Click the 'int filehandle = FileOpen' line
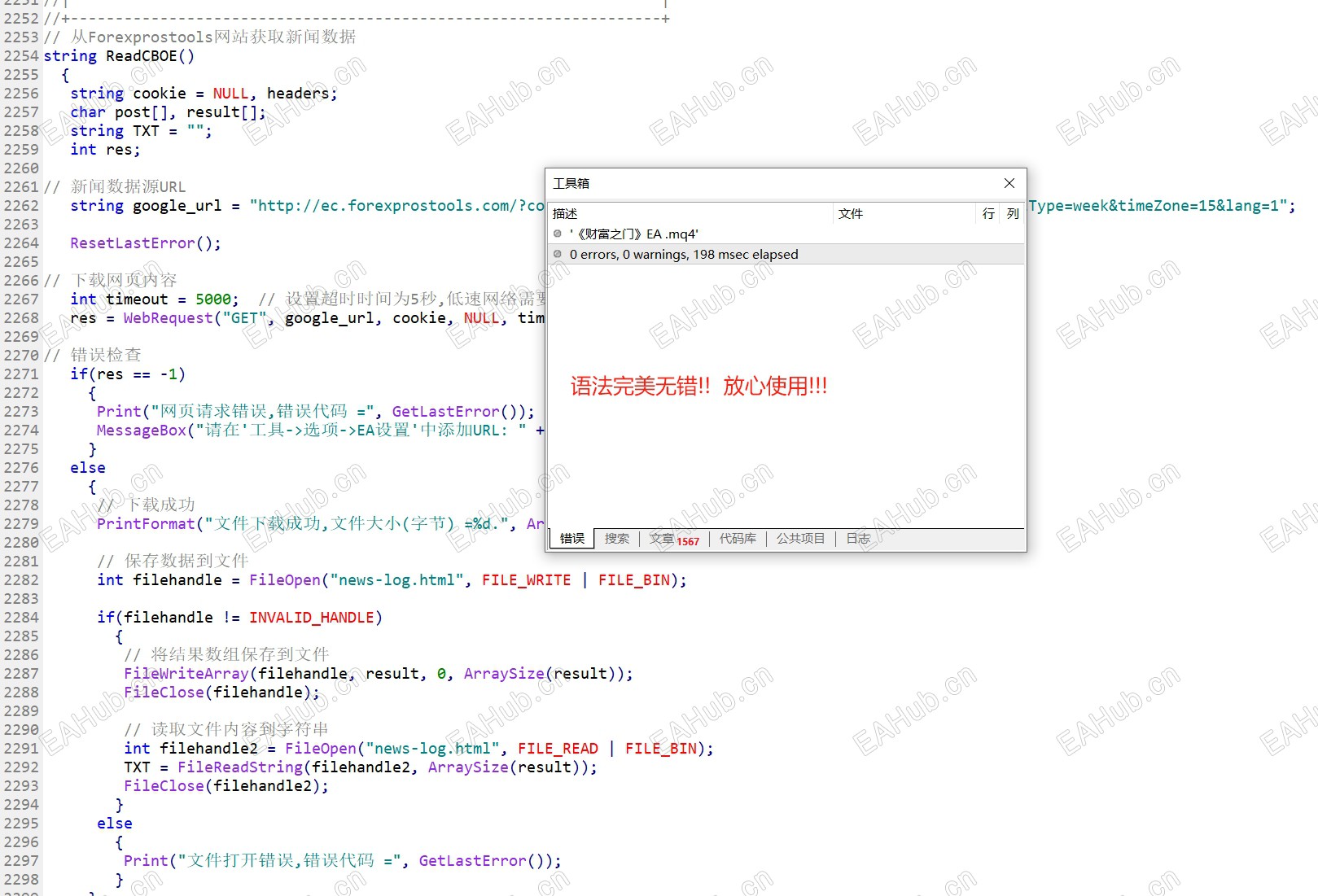The width and height of the screenshot is (1318, 896). click(x=392, y=579)
